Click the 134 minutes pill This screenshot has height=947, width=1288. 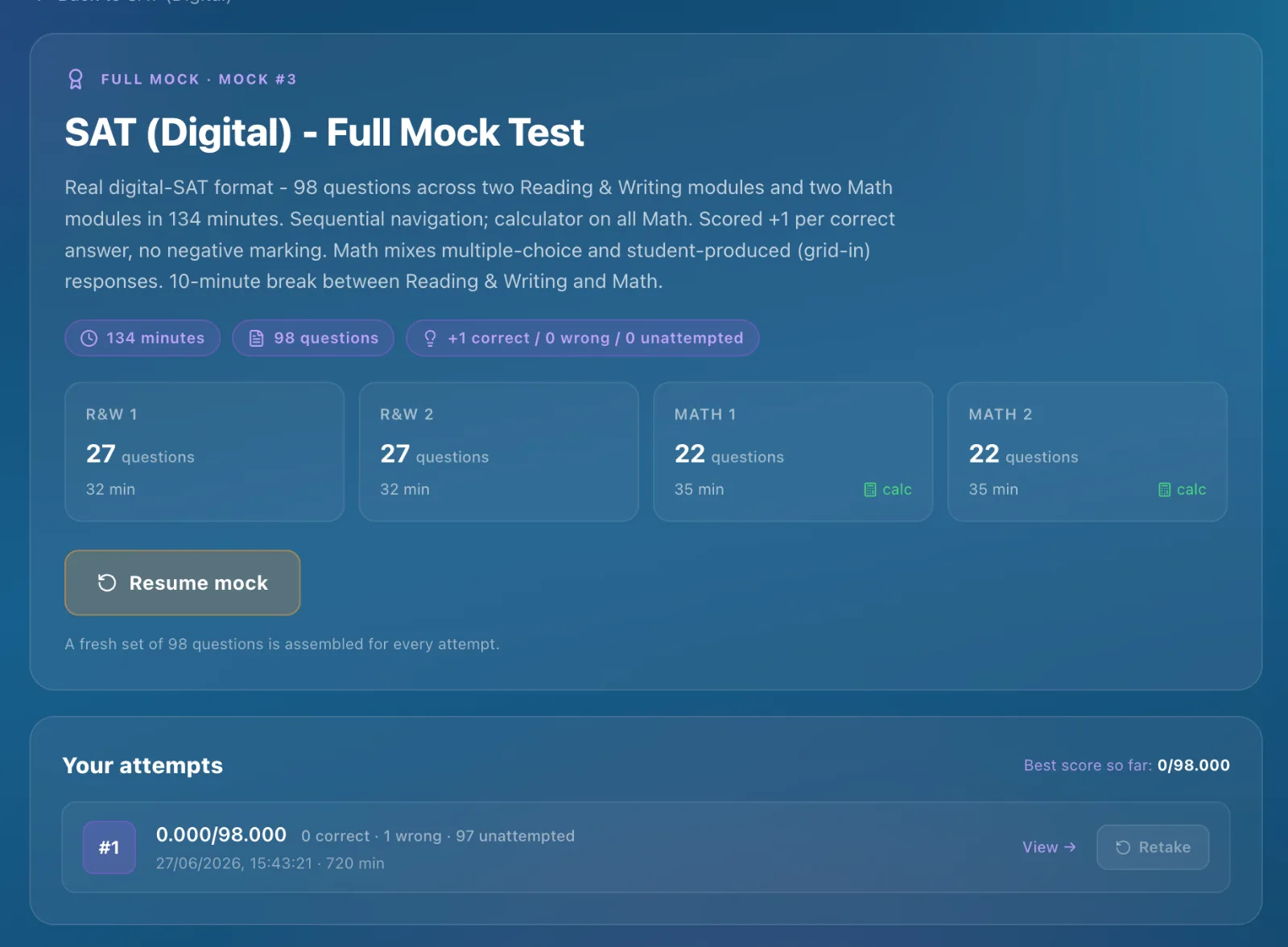coord(142,338)
